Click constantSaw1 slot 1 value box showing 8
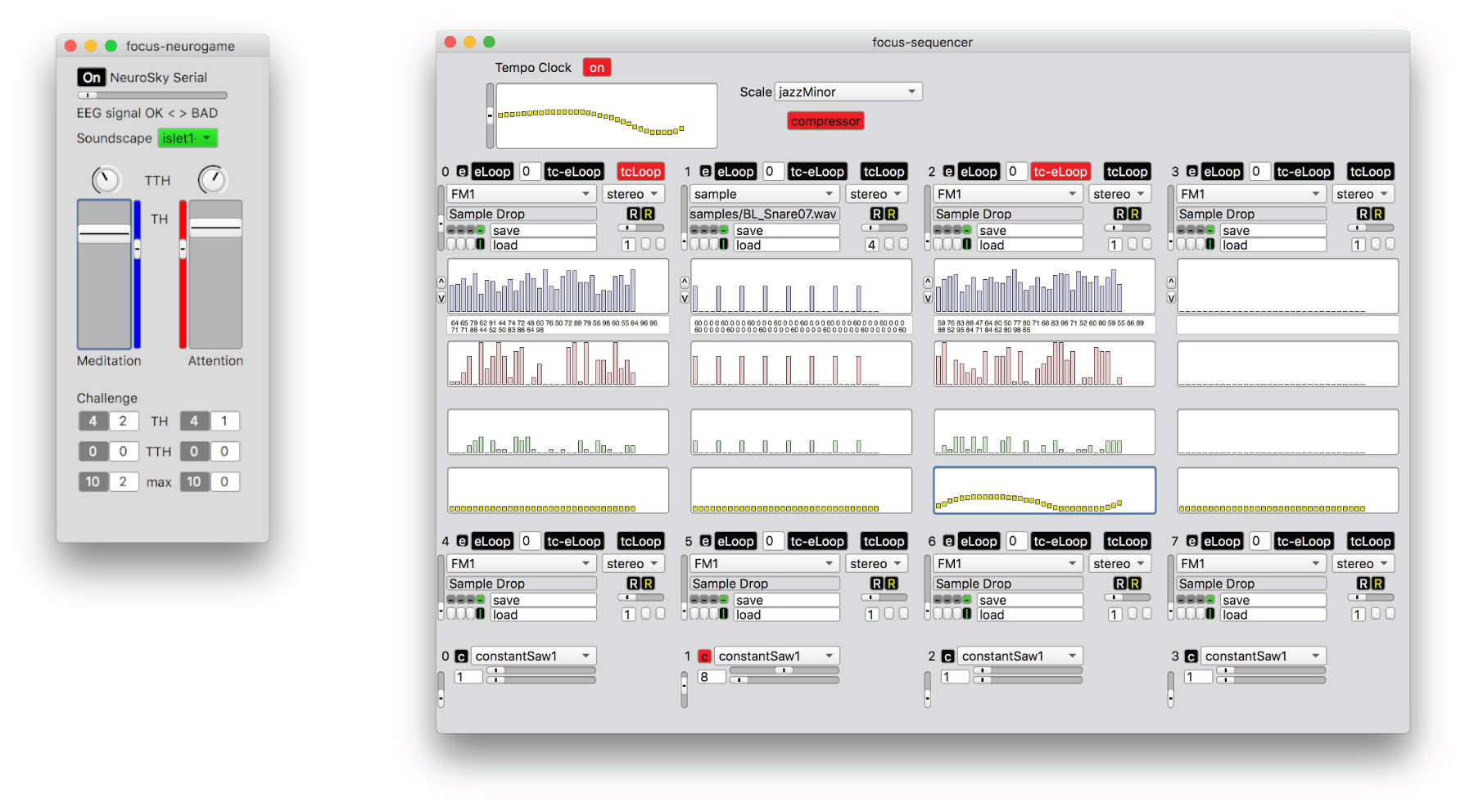The image size is (1465, 812). 711,677
